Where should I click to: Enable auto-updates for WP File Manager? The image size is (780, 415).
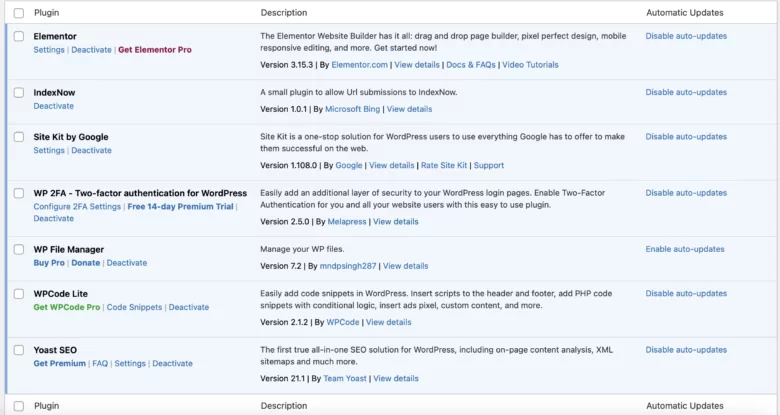coord(685,249)
